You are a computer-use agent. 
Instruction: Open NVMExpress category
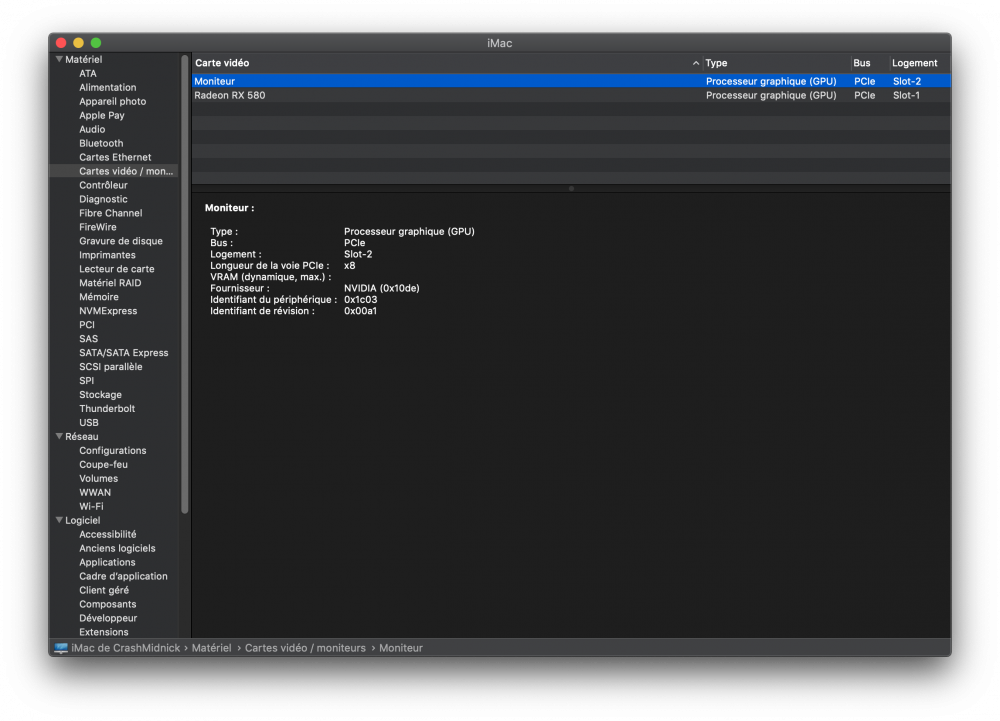pyautogui.click(x=108, y=311)
